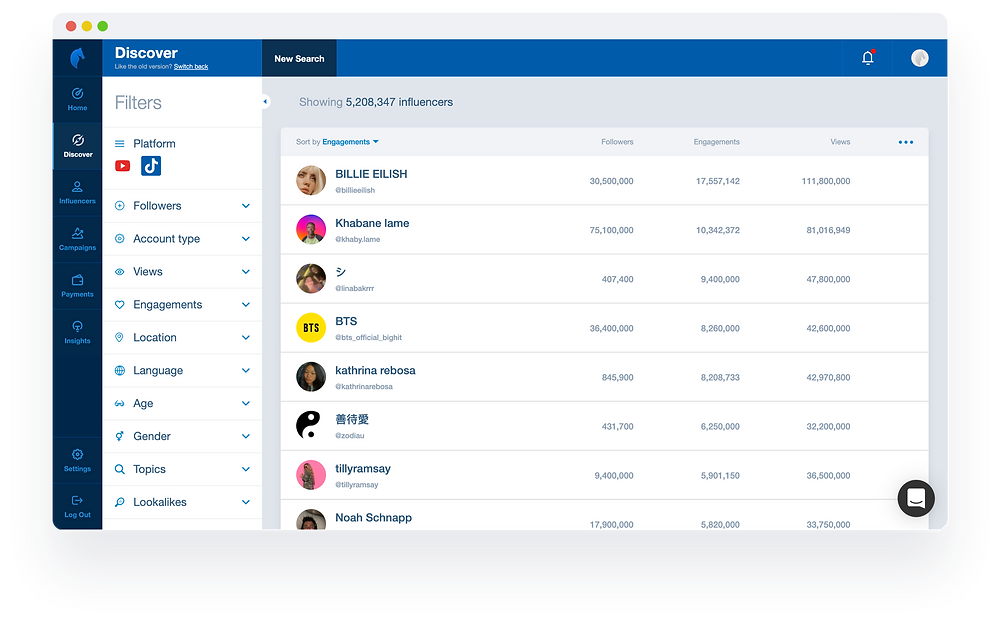Click the Lookalikes icon
The image size is (1000, 622).
coord(119,502)
